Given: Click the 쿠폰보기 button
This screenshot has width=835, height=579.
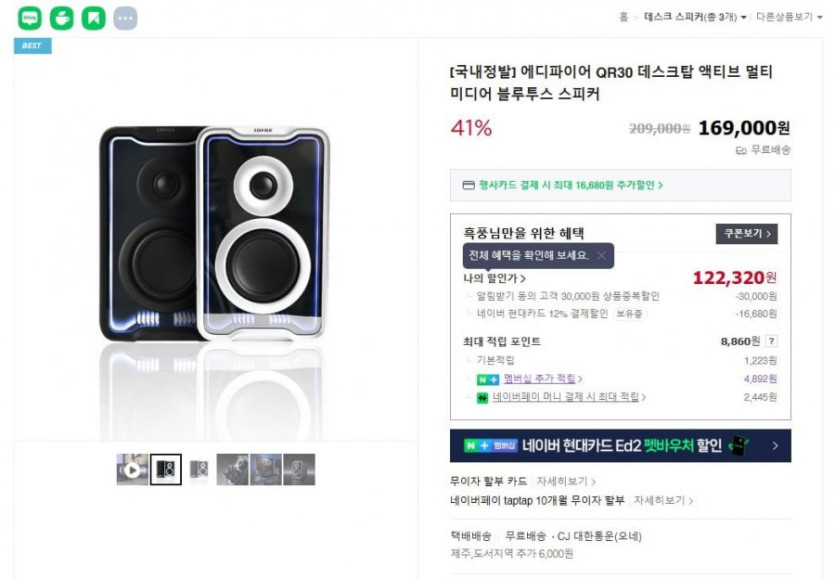Looking at the screenshot, I should point(746,234).
